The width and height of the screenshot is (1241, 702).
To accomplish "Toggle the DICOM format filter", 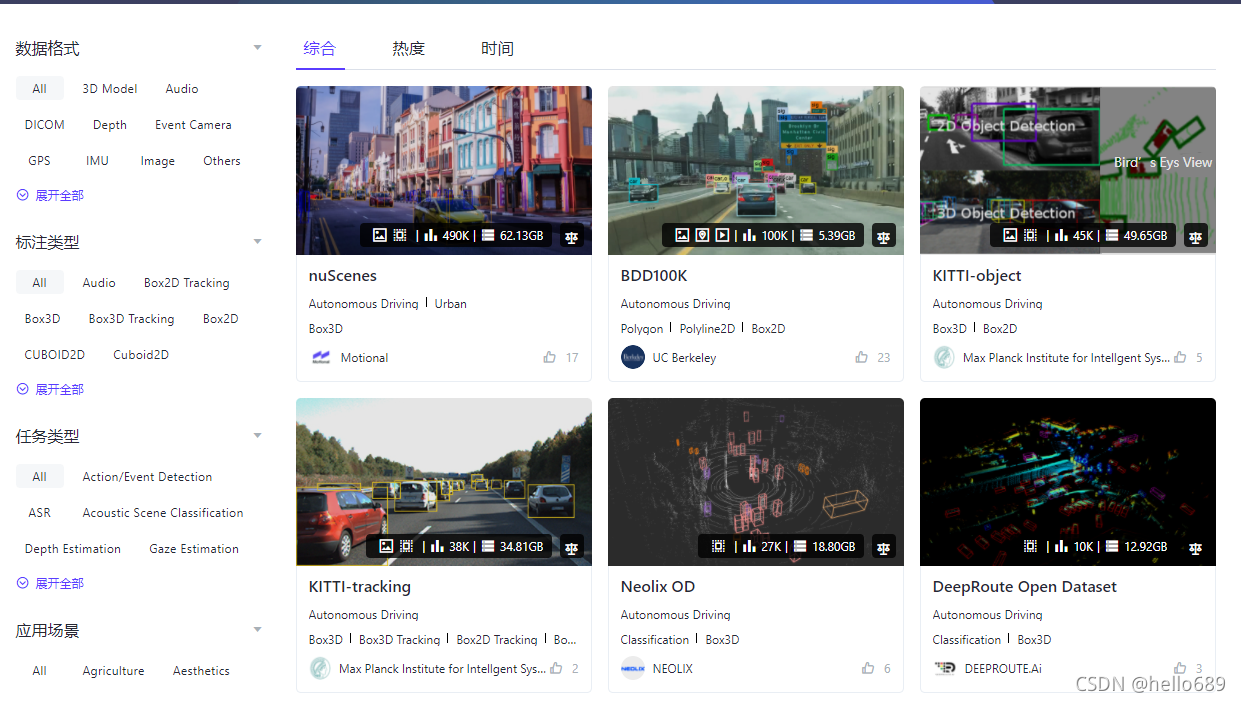I will [x=45, y=124].
